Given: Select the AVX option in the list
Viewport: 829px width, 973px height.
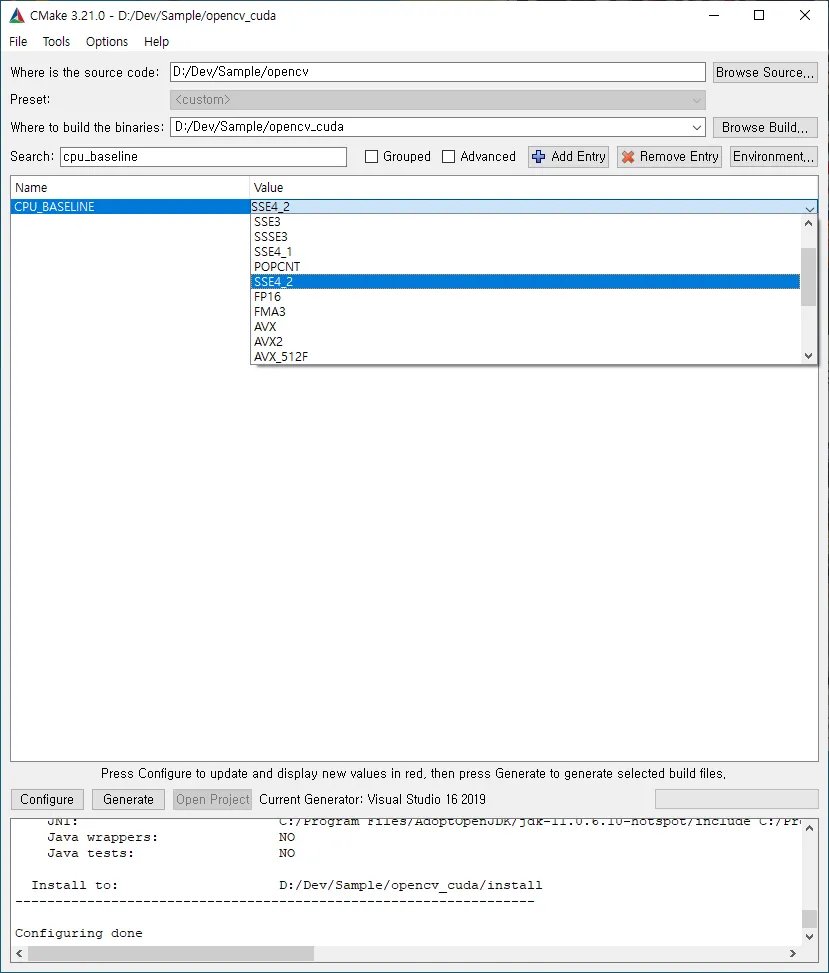Looking at the screenshot, I should pyautogui.click(x=525, y=326).
